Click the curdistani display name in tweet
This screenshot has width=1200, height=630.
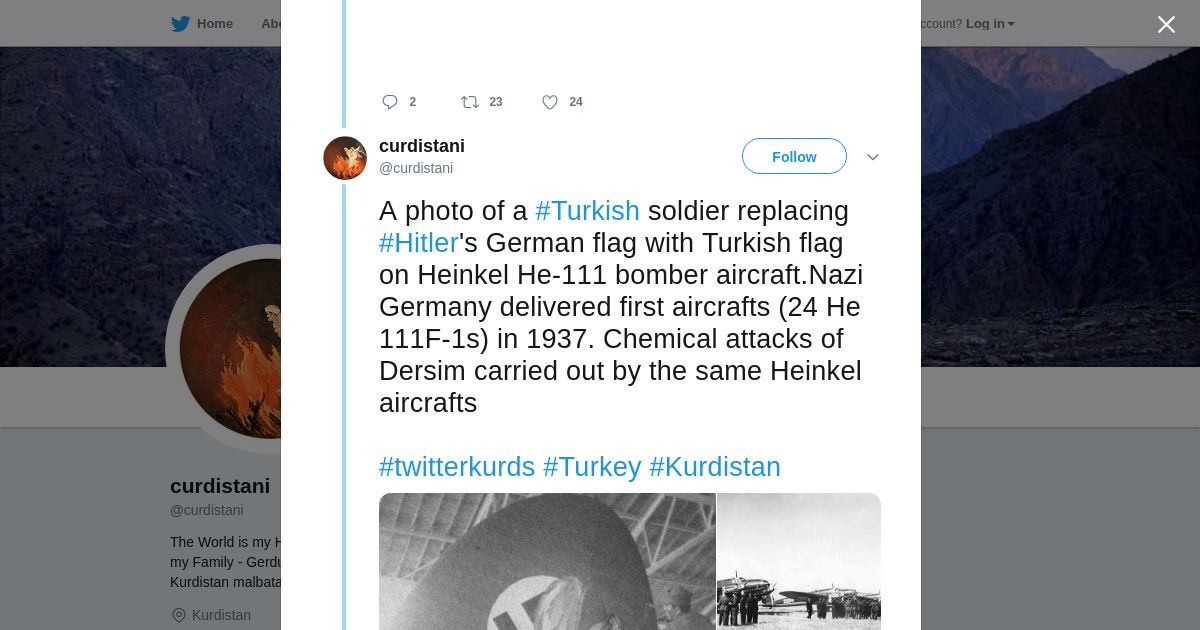pyautogui.click(x=422, y=146)
